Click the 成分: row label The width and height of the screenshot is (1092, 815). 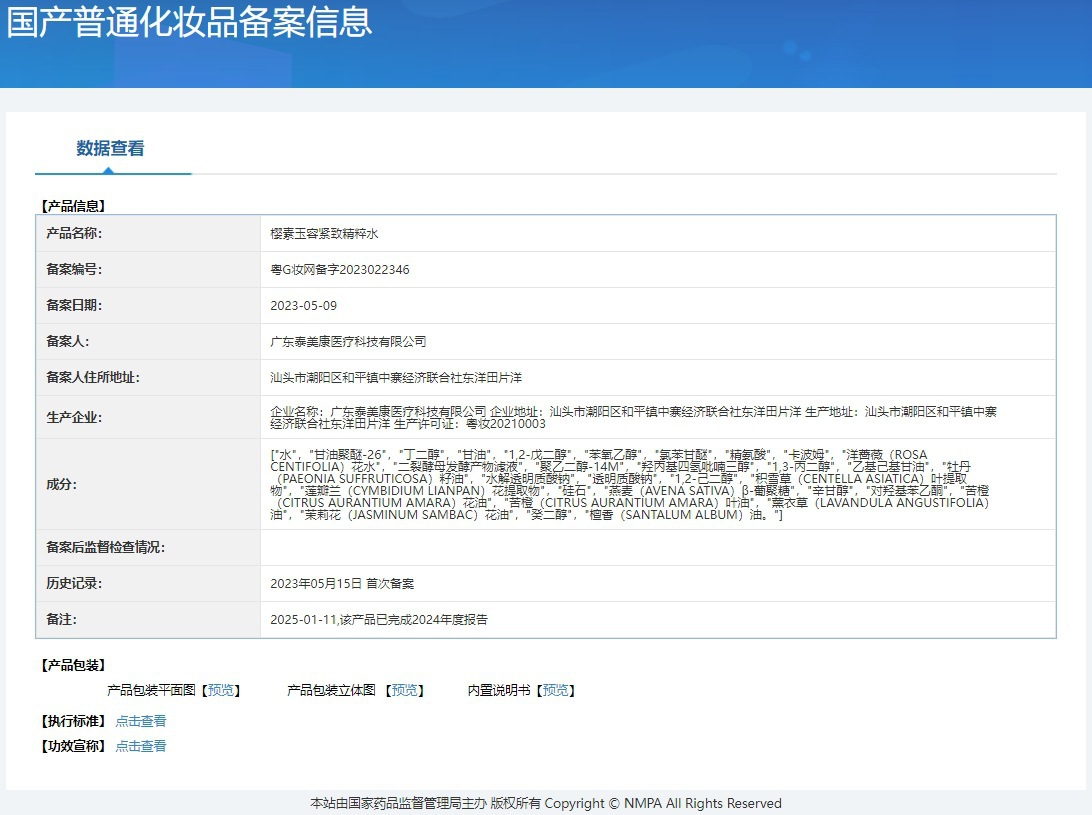(61, 484)
